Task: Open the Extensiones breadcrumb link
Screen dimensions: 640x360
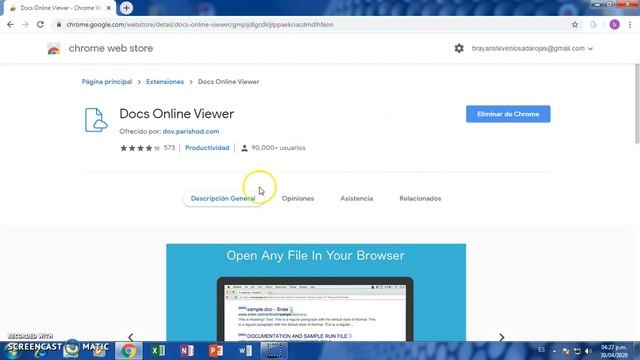Action: pos(165,82)
